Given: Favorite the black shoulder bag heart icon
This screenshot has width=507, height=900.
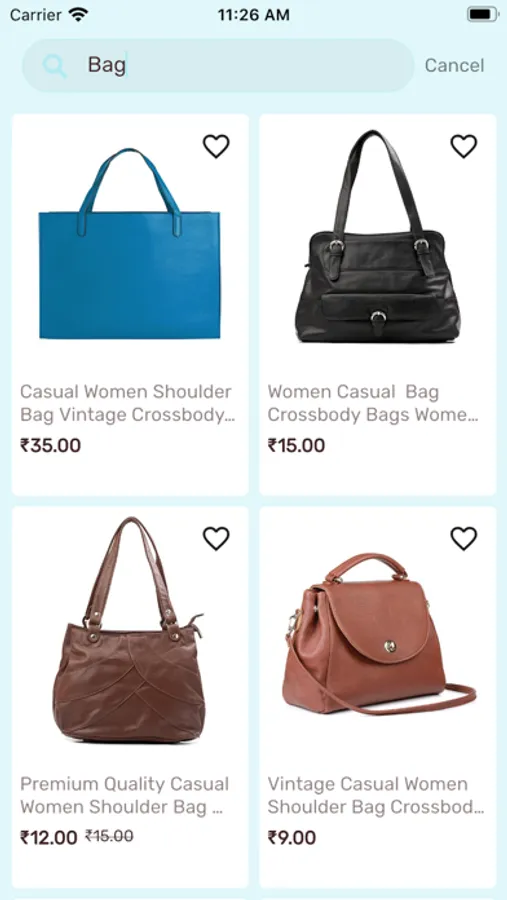Looking at the screenshot, I should (x=463, y=146).
